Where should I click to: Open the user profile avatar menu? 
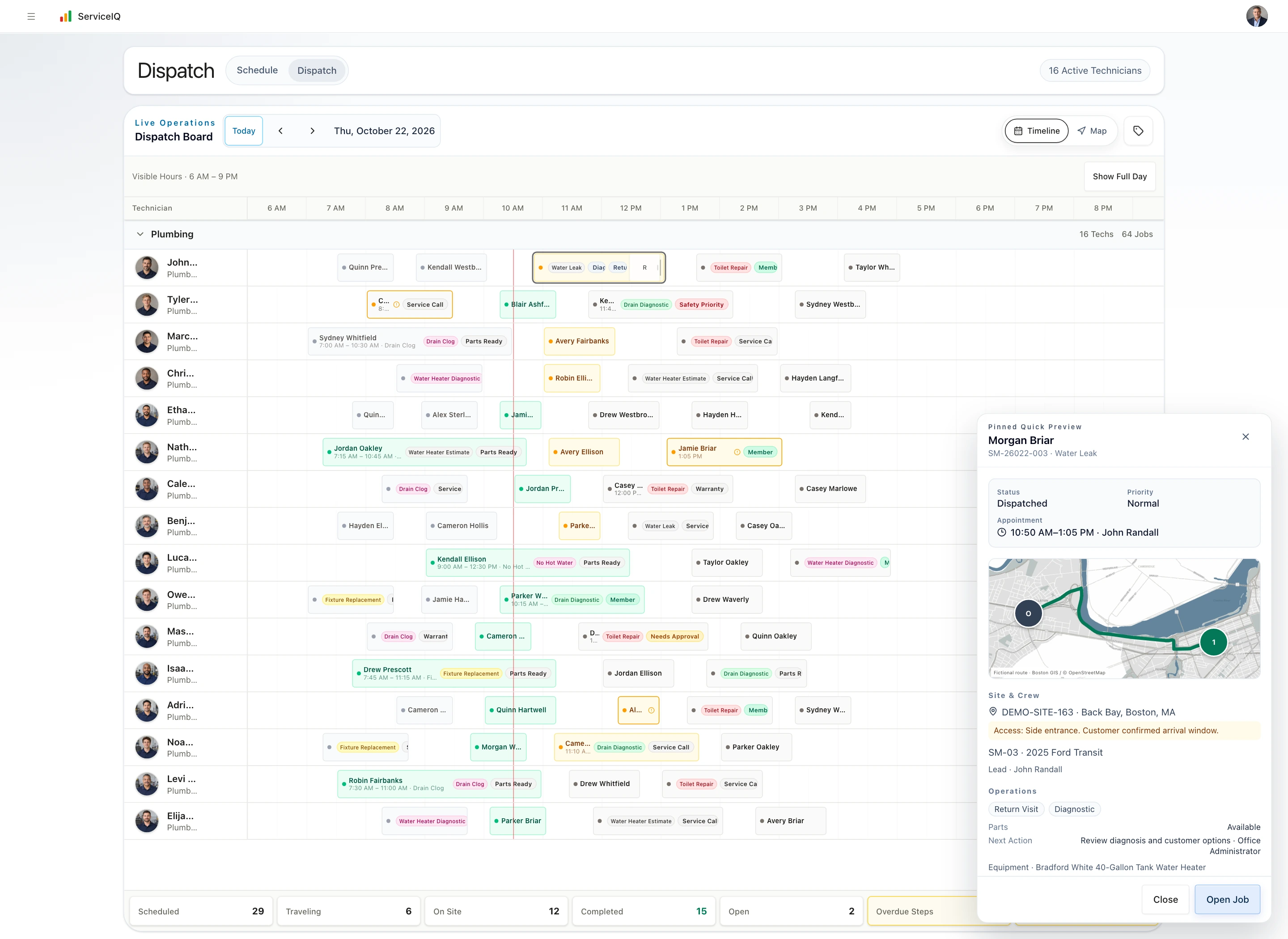pyautogui.click(x=1257, y=16)
